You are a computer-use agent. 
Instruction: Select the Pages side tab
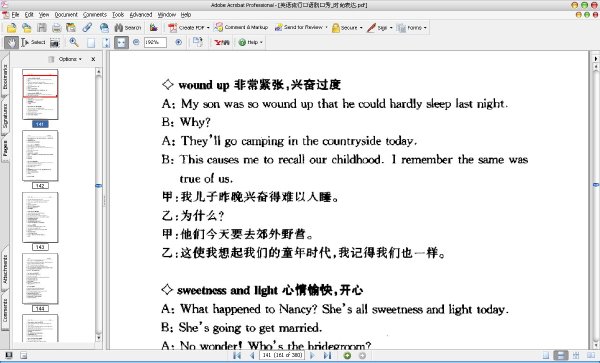point(5,148)
